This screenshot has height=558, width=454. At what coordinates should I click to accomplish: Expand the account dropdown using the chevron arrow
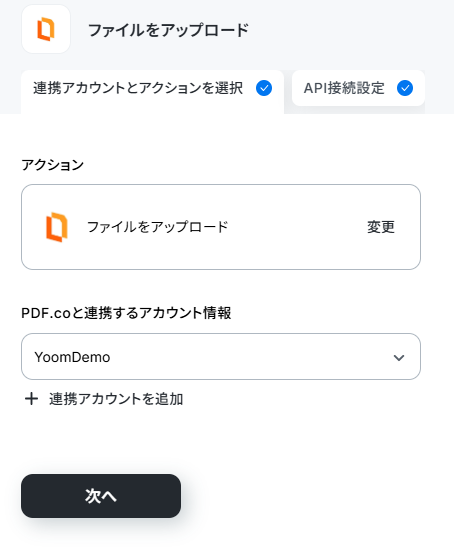coord(399,357)
